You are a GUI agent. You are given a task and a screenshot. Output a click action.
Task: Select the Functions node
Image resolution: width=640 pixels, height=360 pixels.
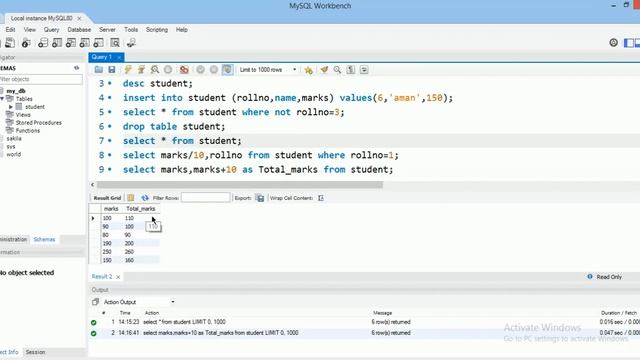(x=28, y=131)
